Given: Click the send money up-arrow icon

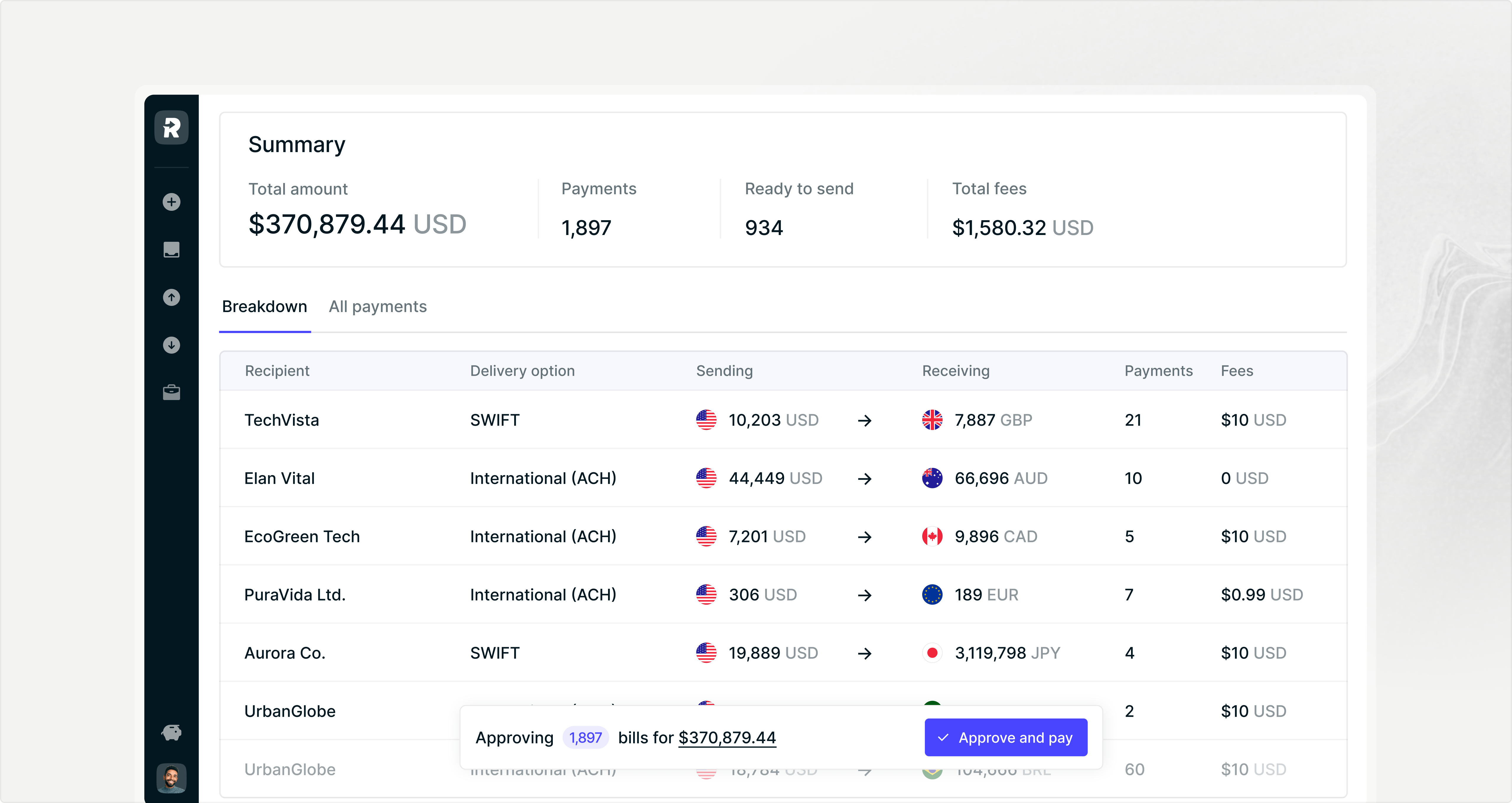Looking at the screenshot, I should pyautogui.click(x=171, y=298).
